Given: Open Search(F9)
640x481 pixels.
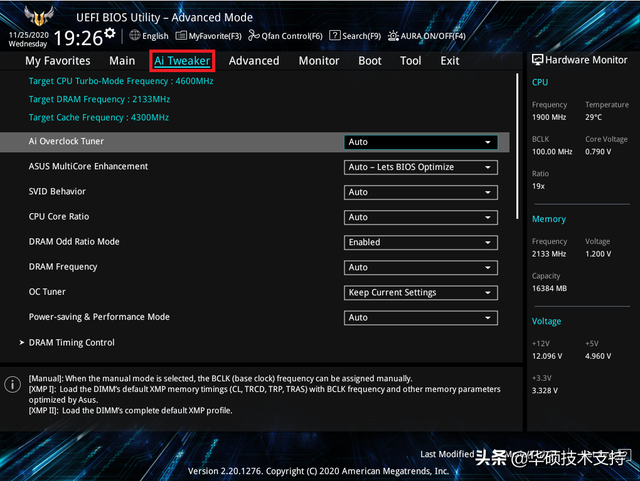Looking at the screenshot, I should [355, 36].
